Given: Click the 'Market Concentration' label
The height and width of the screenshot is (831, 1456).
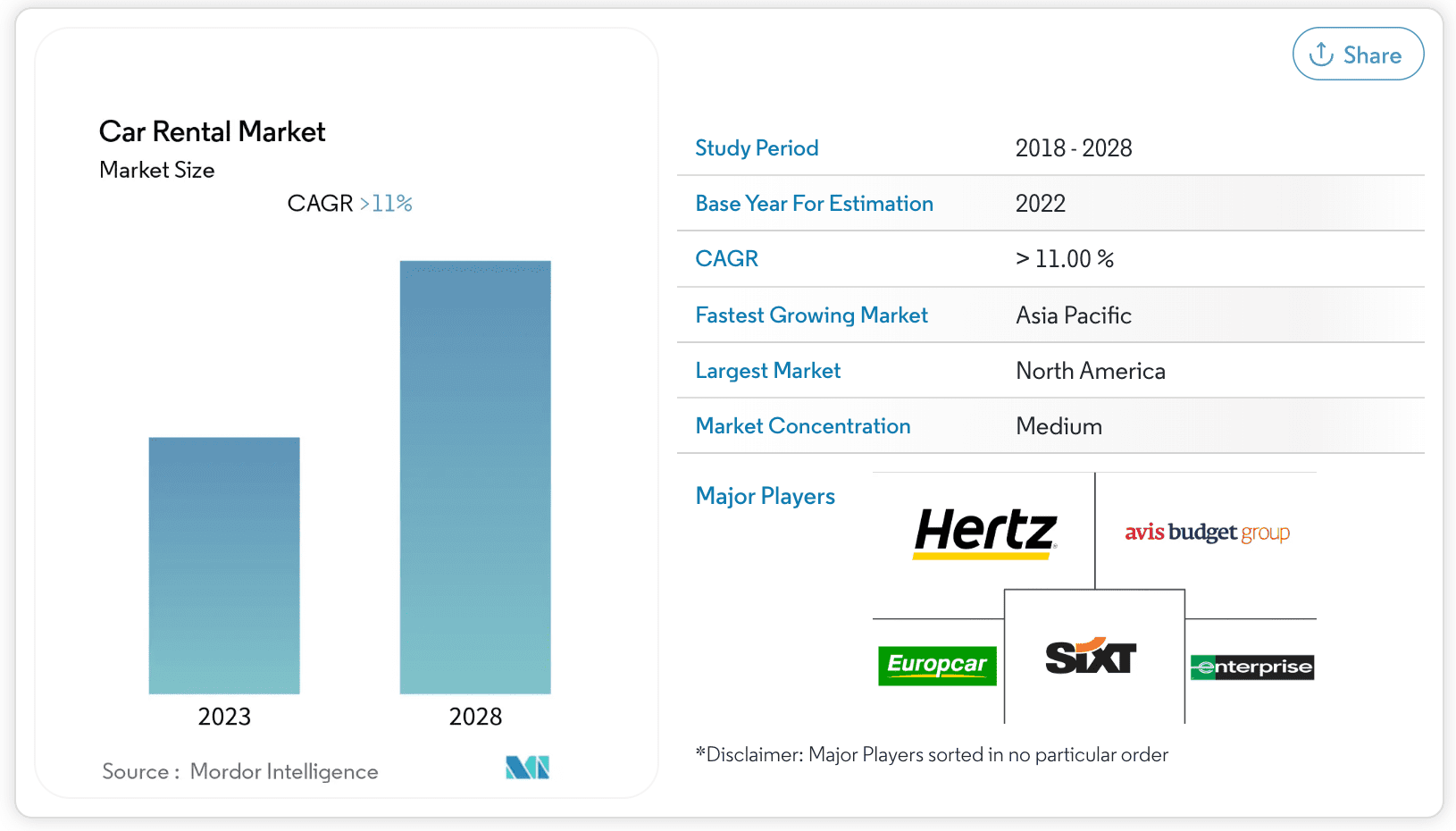Looking at the screenshot, I should tap(803, 426).
